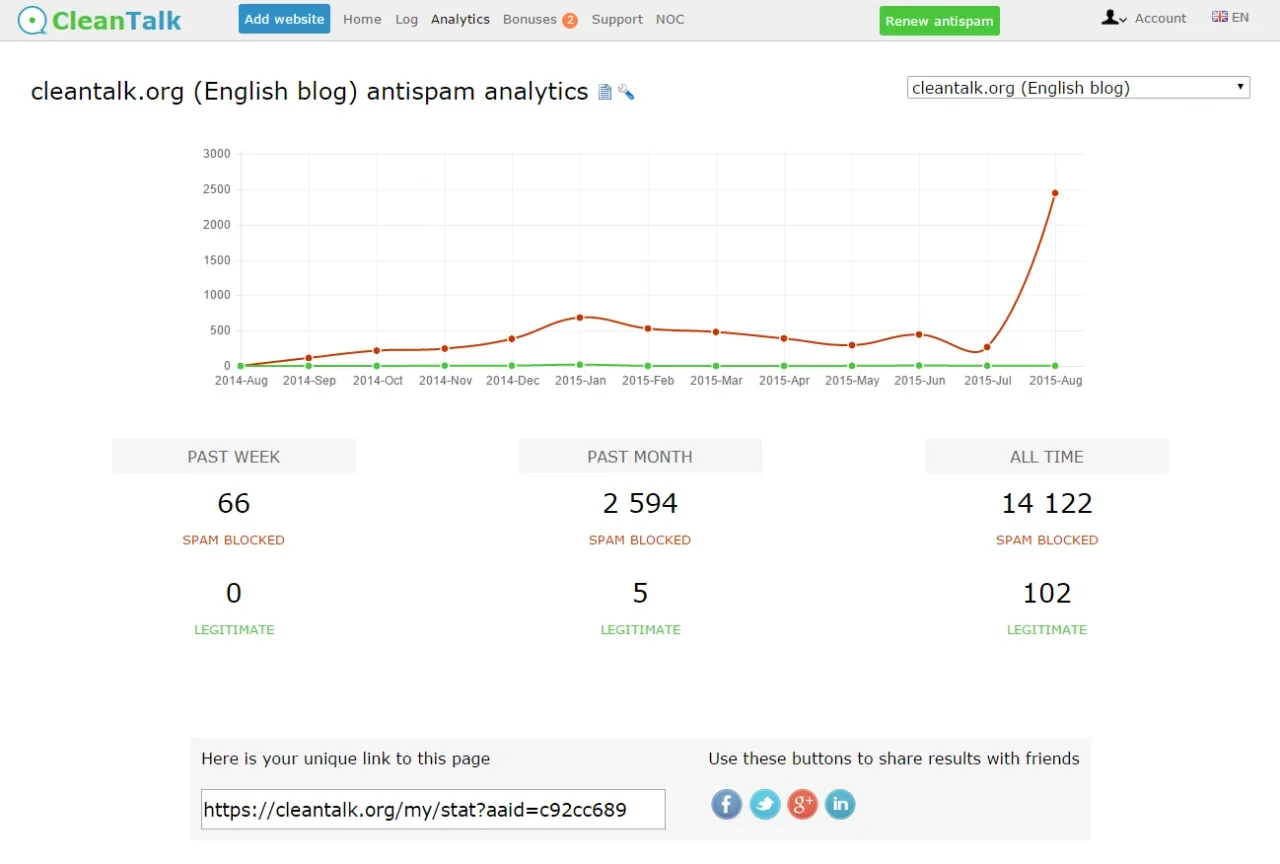Click the orange Bonuses counter badge

(570, 19)
